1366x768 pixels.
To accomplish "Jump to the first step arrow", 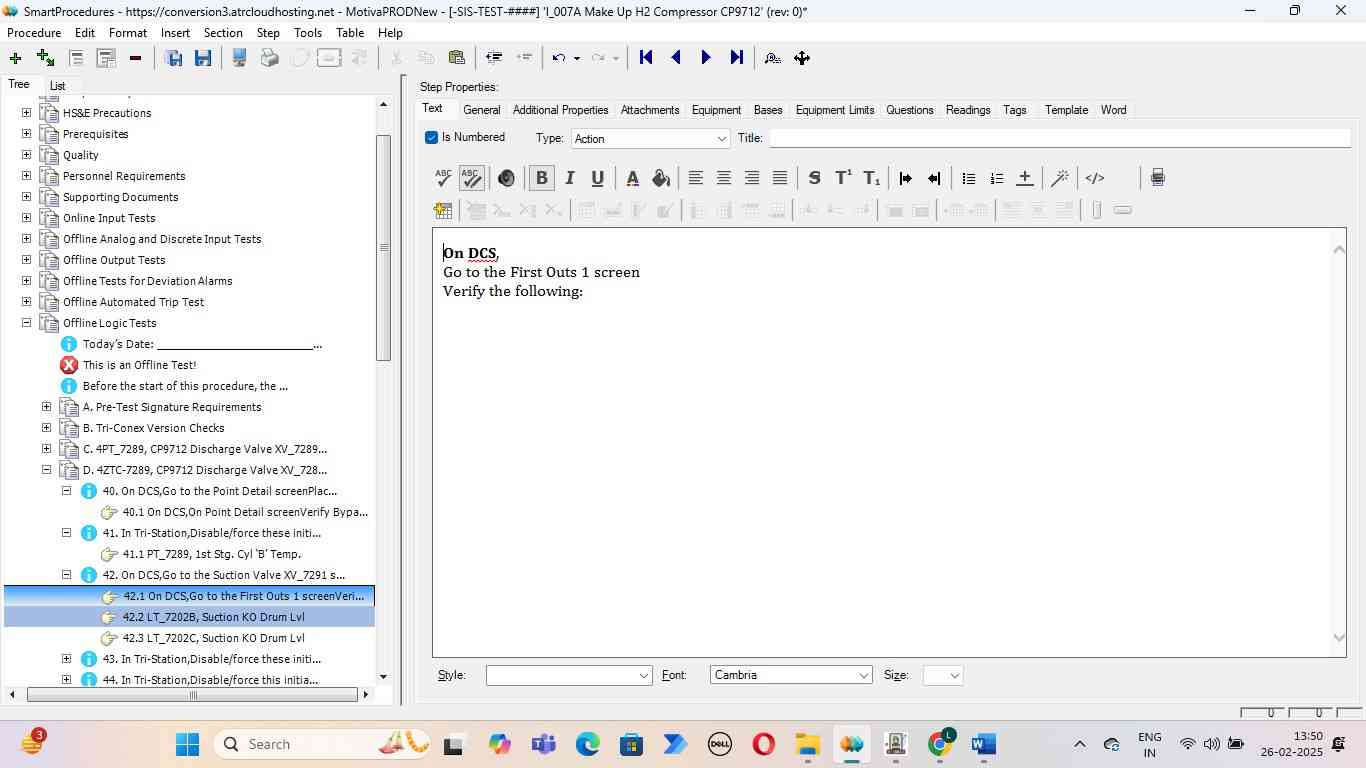I will tap(646, 58).
